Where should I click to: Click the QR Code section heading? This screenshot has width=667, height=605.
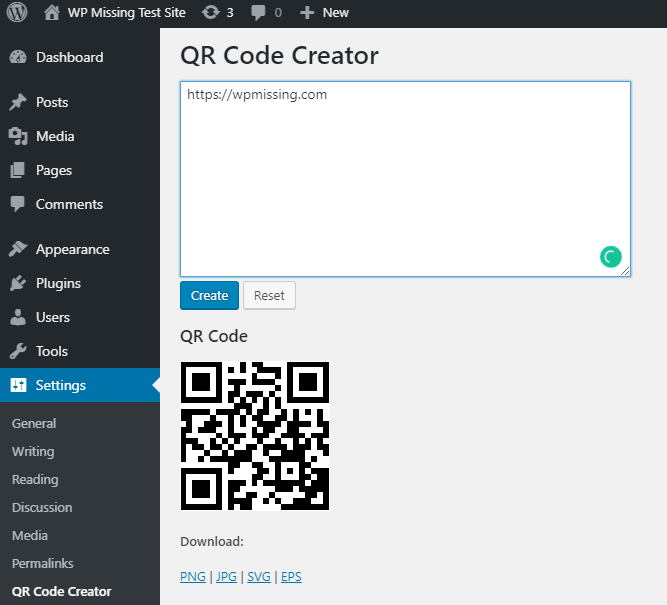pyautogui.click(x=214, y=336)
